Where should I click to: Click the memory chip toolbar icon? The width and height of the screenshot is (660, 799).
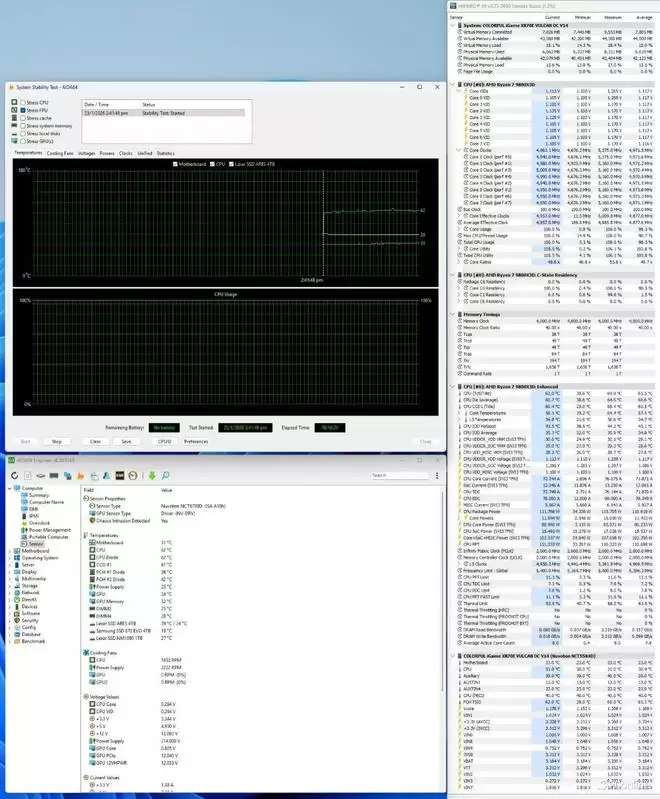click(x=54, y=476)
